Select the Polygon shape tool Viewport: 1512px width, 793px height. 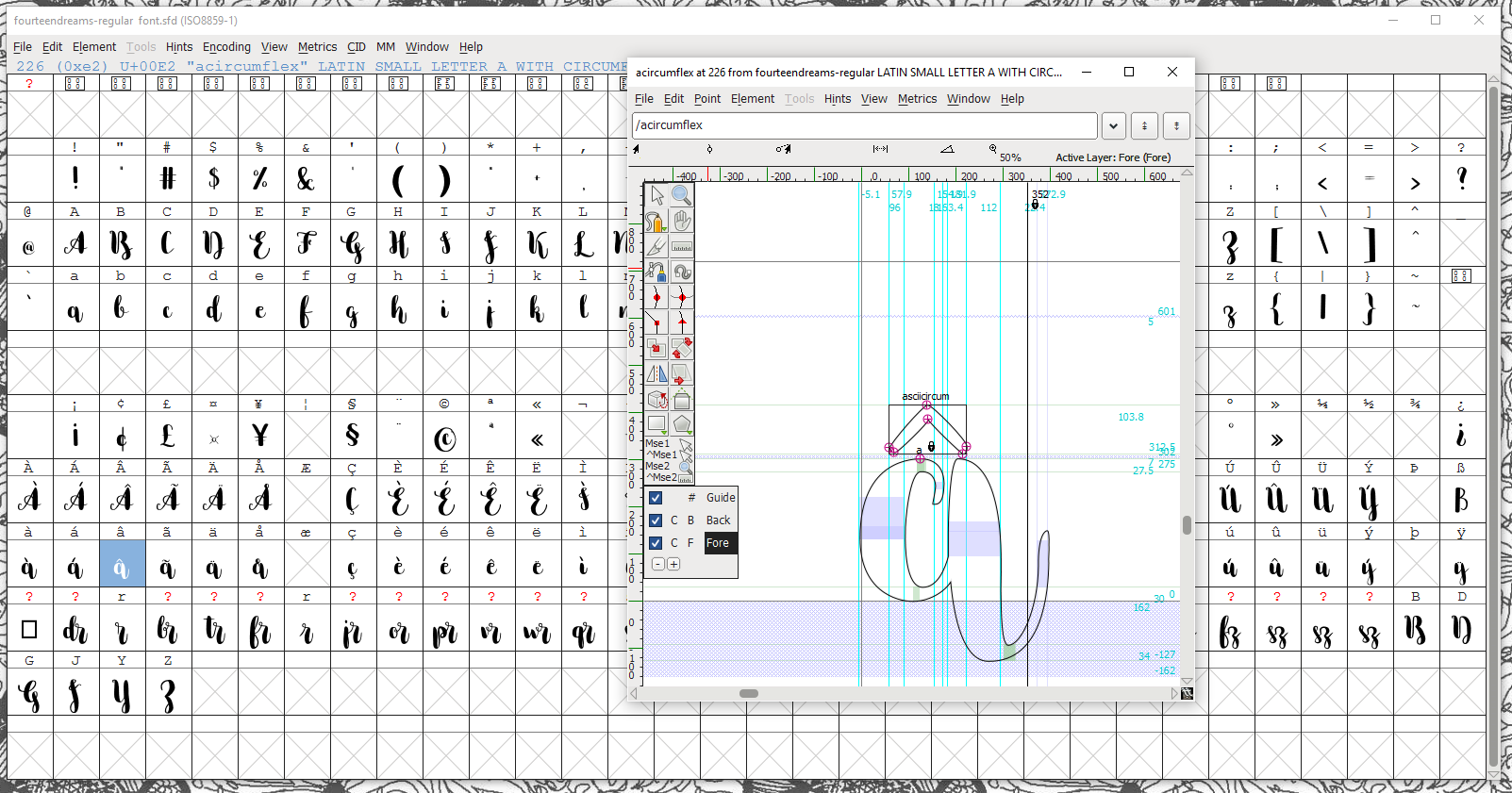pyautogui.click(x=682, y=424)
